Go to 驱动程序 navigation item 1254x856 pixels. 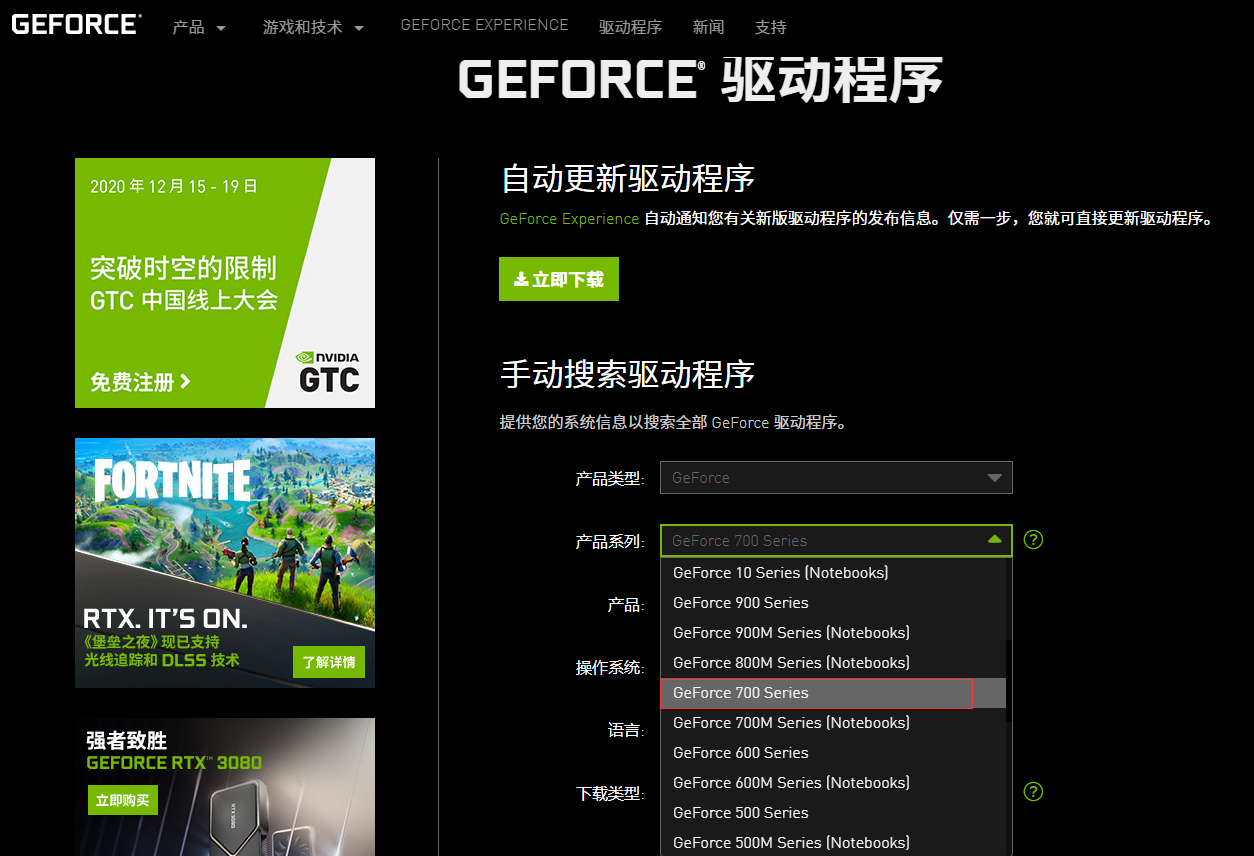pos(630,27)
